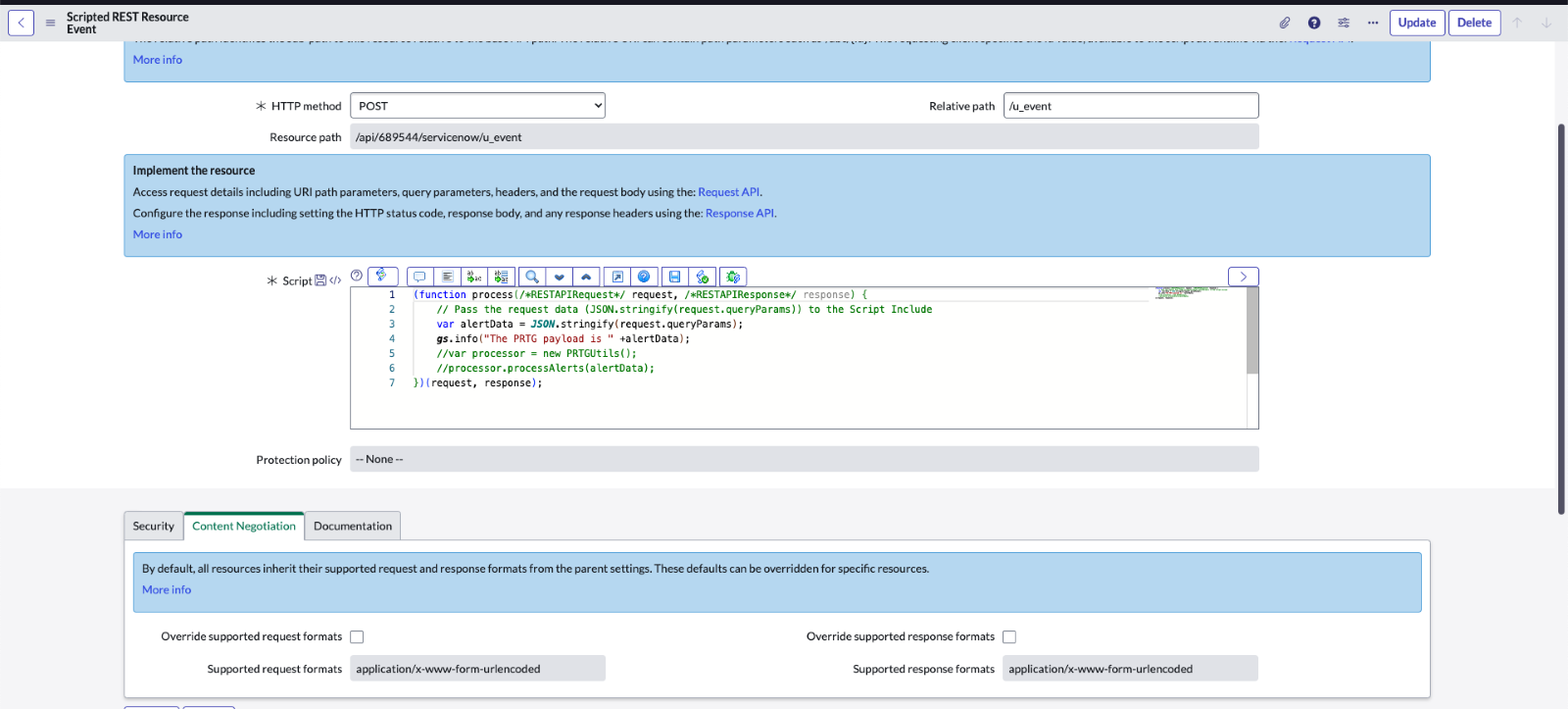Switch to the Security tab
Viewport: 1568px width, 709px height.
(x=154, y=527)
